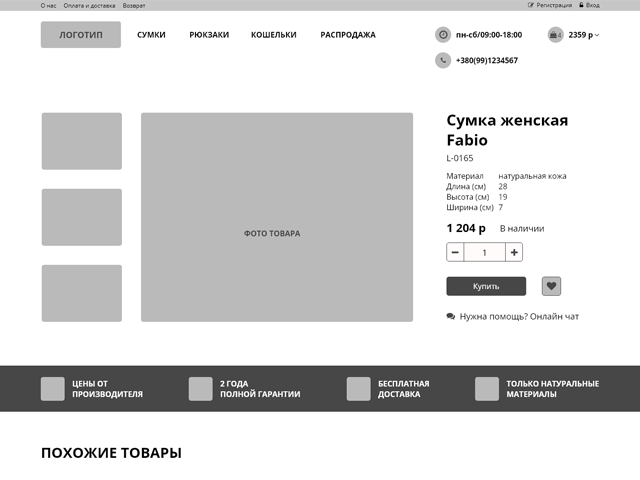Click the Вход login link
Viewport: 640px width, 480px height.
pos(593,5)
